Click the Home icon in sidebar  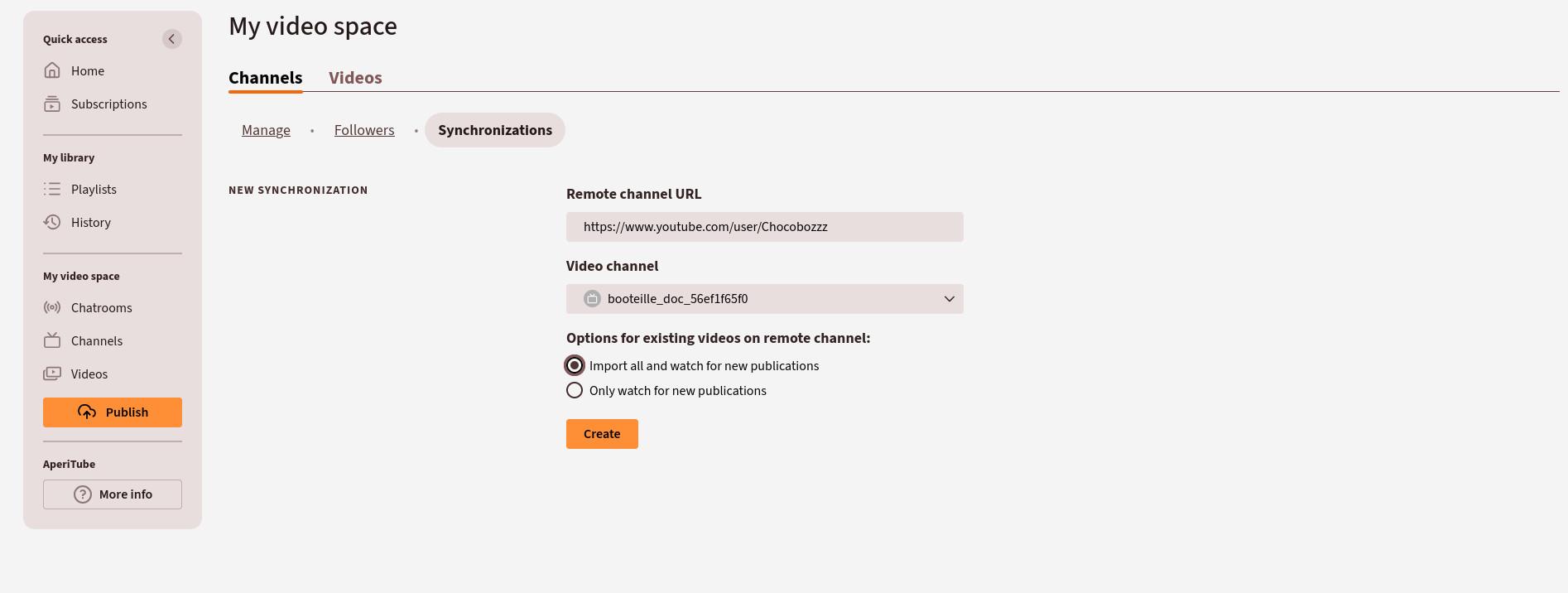(52, 71)
